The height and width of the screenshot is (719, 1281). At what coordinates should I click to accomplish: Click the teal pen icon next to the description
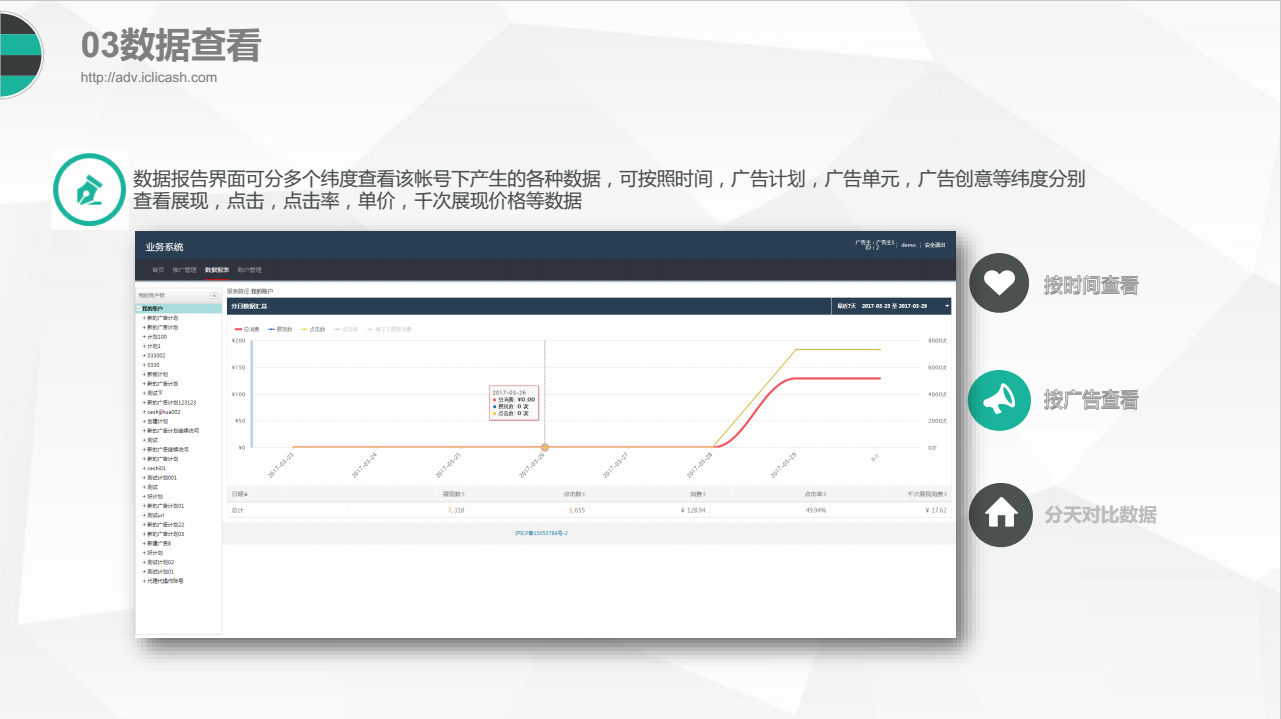(x=90, y=188)
